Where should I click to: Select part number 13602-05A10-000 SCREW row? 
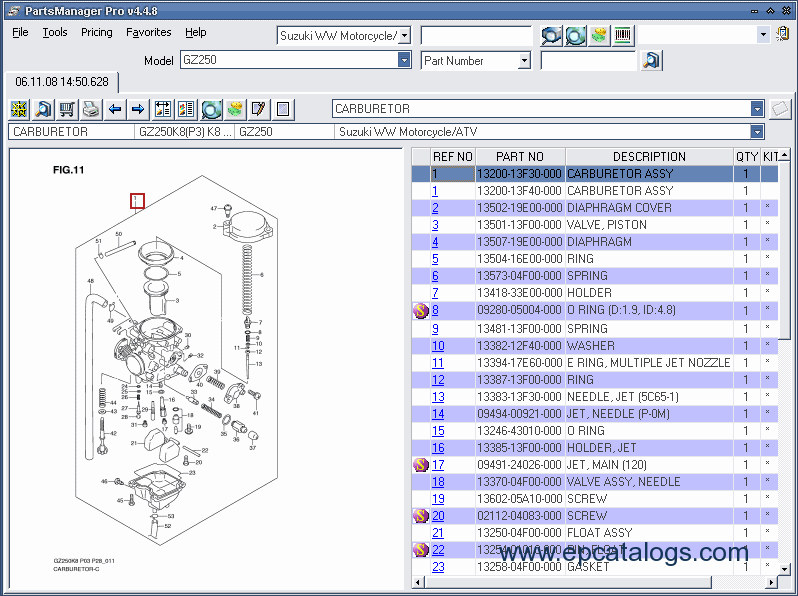pos(595,499)
